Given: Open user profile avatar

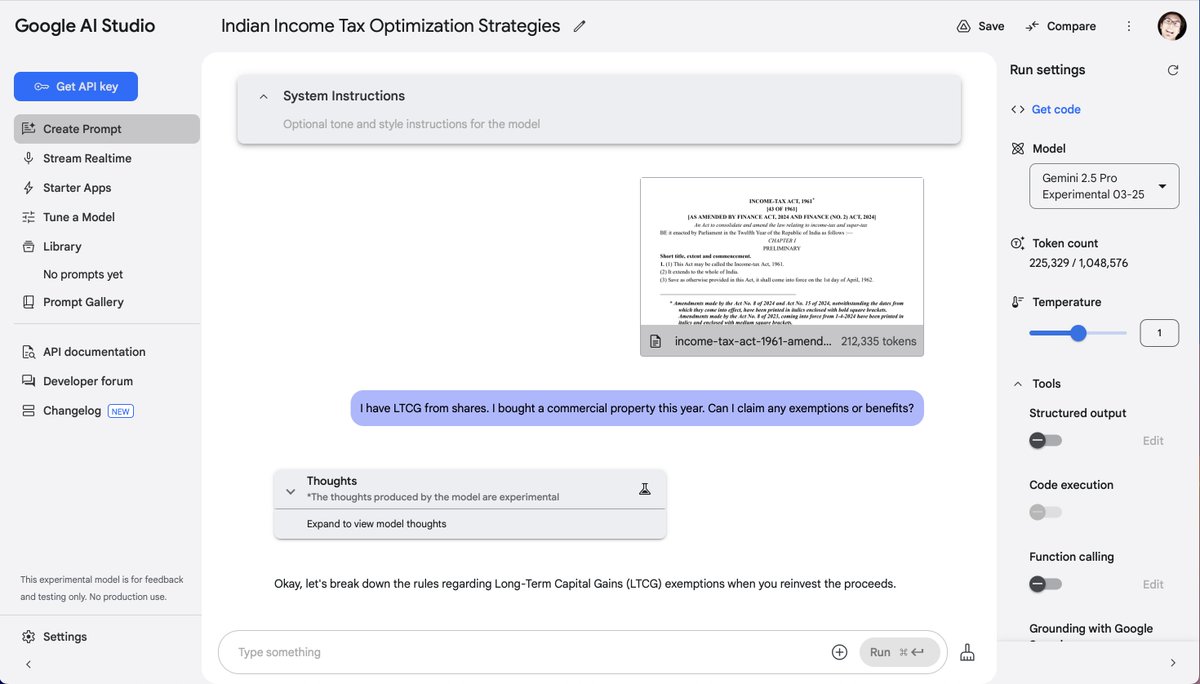Looking at the screenshot, I should click(x=1172, y=26).
